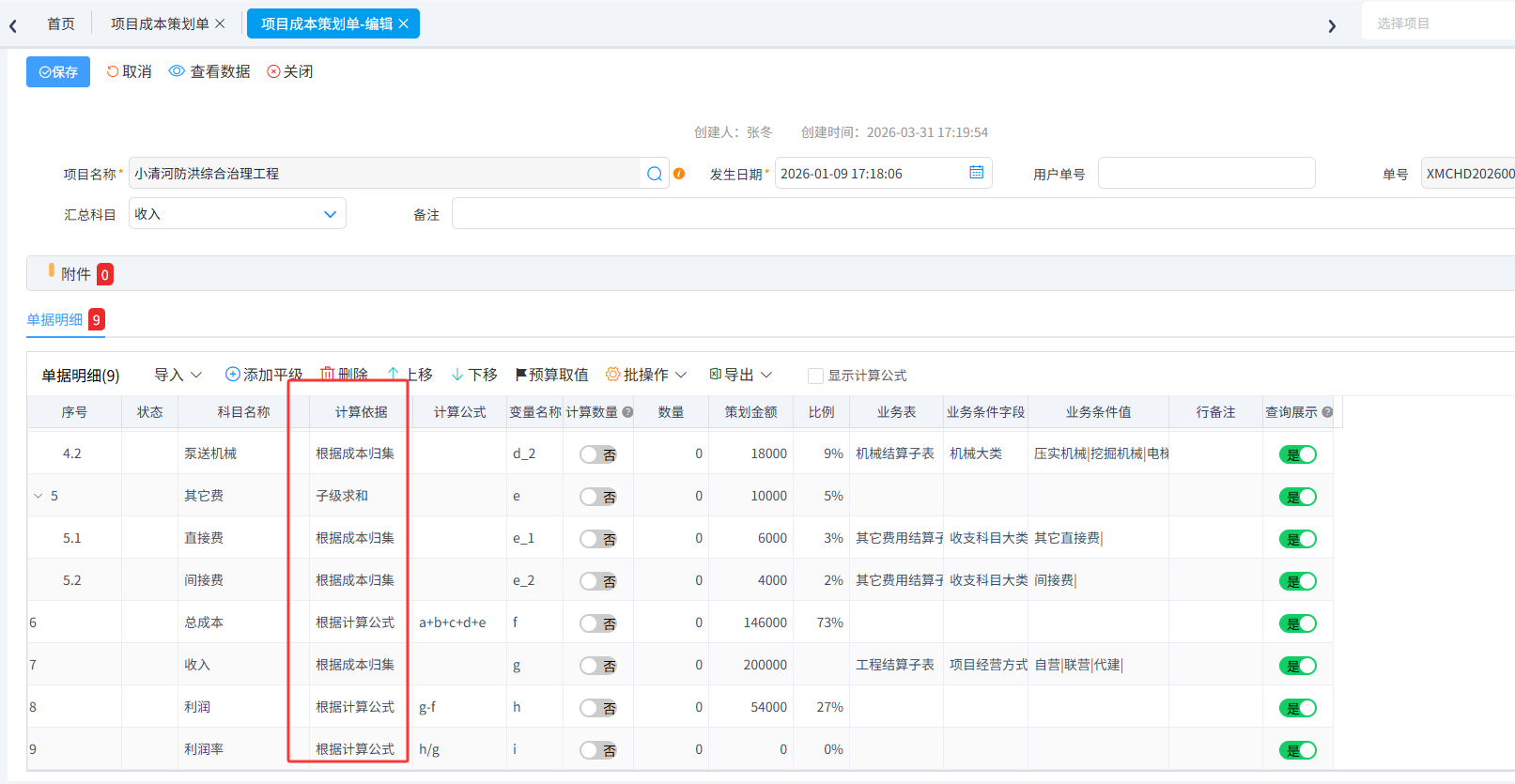Collapse the row 5 其它费 tree node
Screen dimensions: 1515x784
click(x=38, y=496)
